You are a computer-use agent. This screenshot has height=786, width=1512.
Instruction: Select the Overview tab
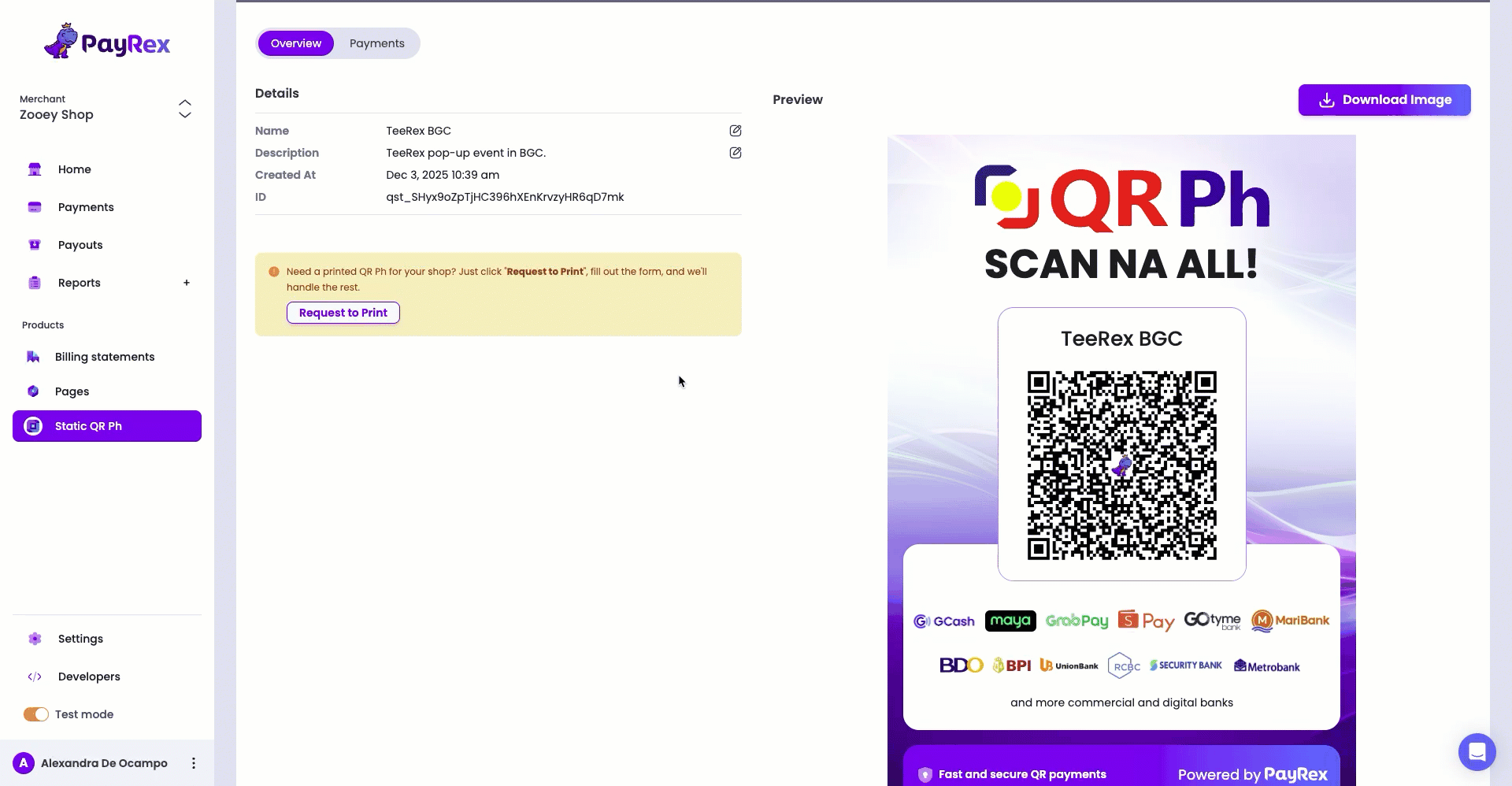coord(295,43)
